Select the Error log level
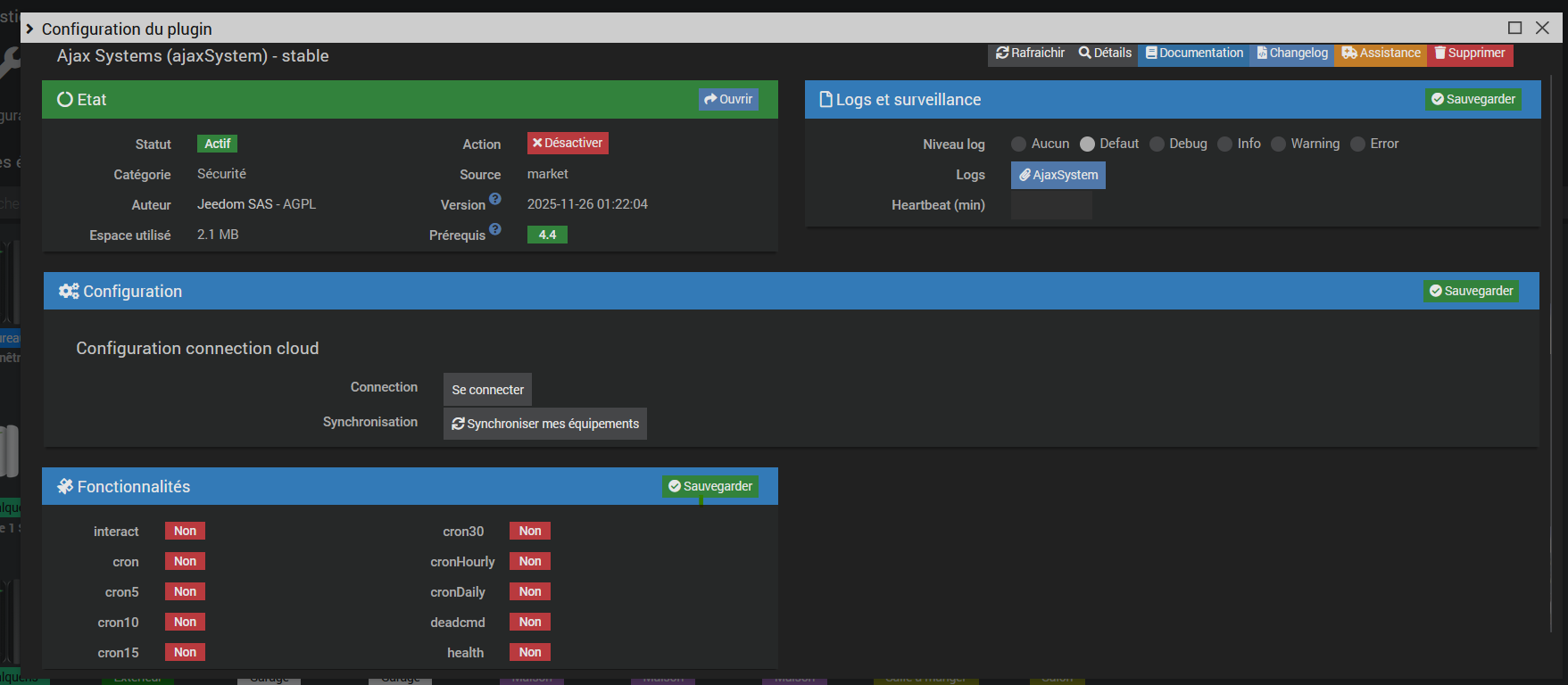The image size is (1568, 685). 1358,144
